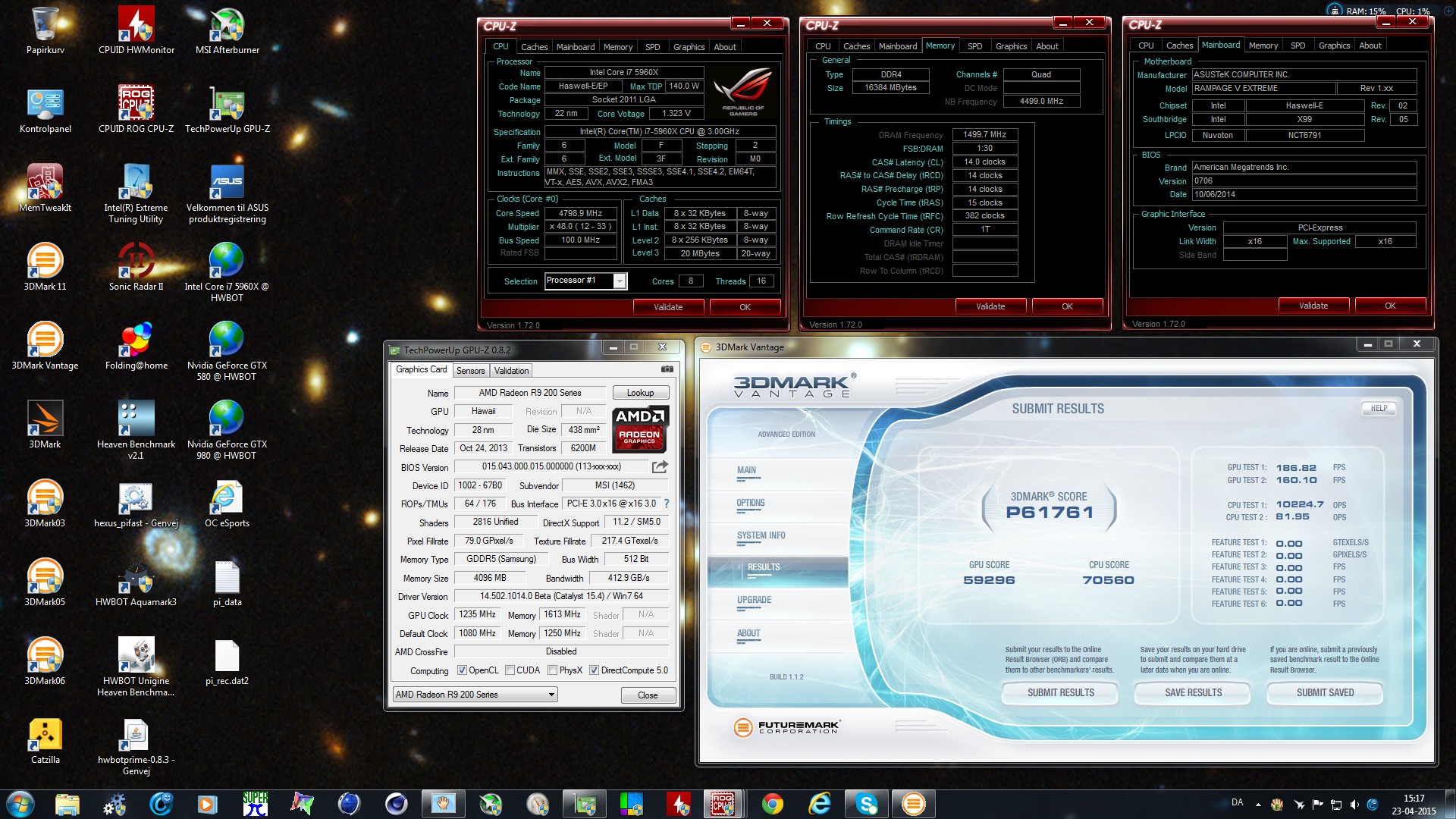Click the taskbar clock showing 15:17

(x=1414, y=804)
